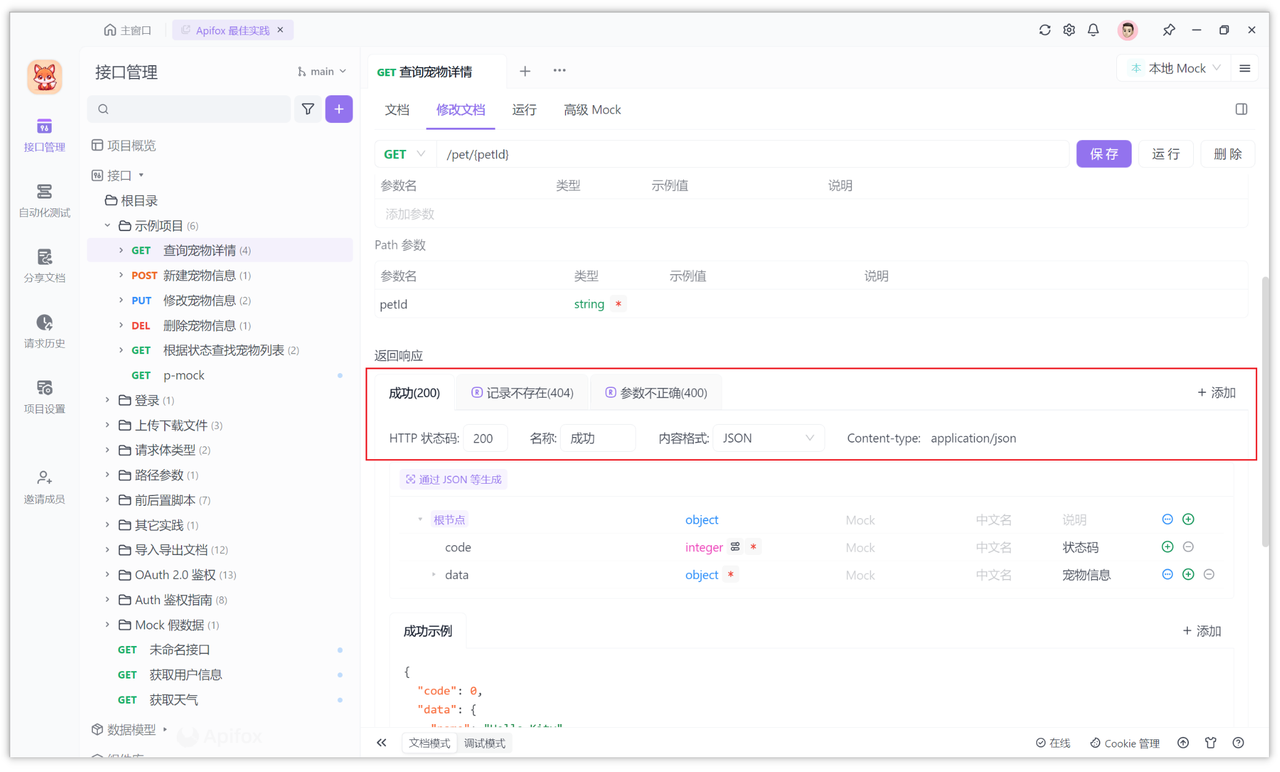
Task: Click the refresh icon in title bar
Action: tap(1044, 30)
